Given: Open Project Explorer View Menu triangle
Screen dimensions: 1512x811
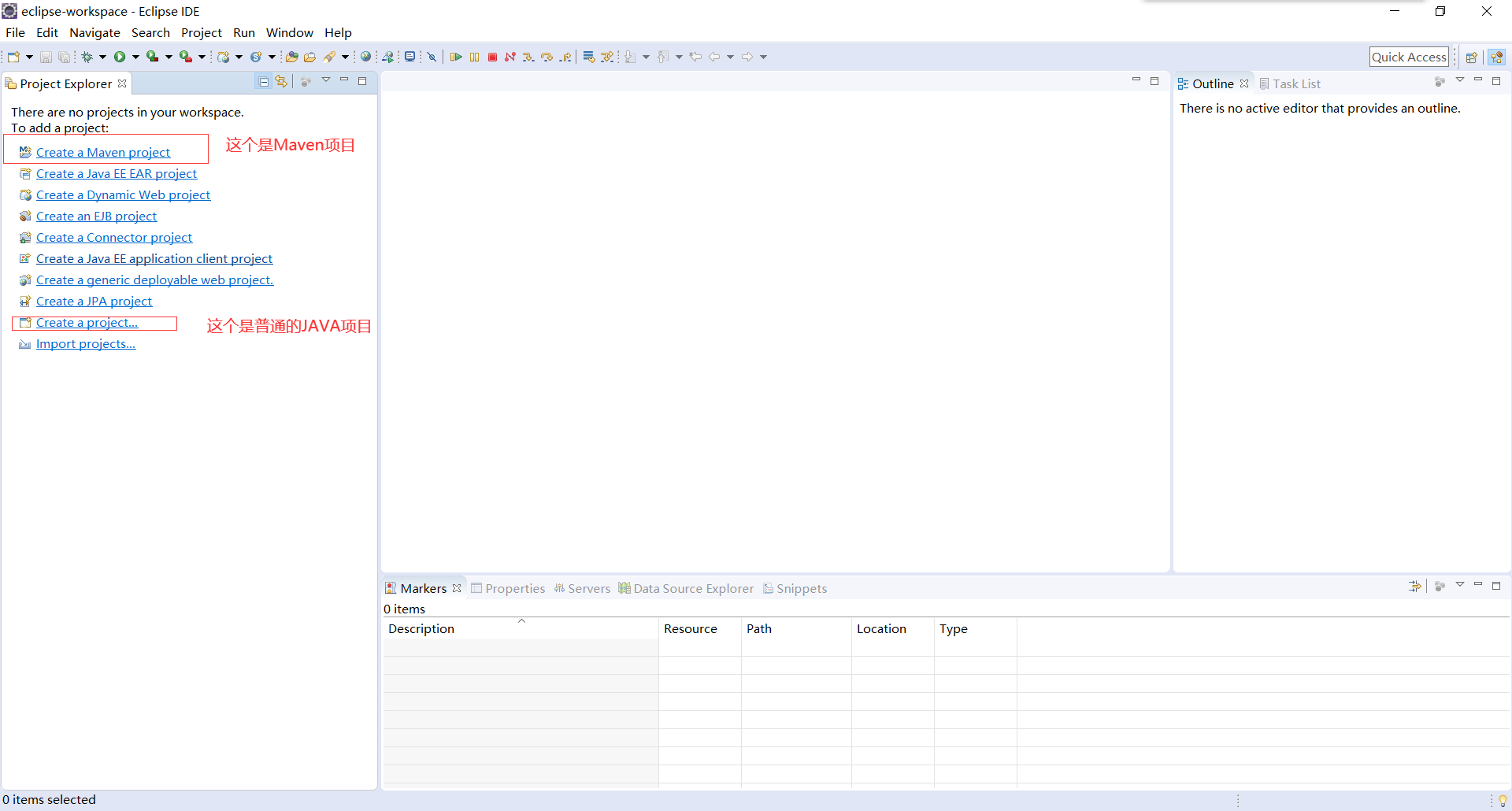Looking at the screenshot, I should click(x=326, y=80).
